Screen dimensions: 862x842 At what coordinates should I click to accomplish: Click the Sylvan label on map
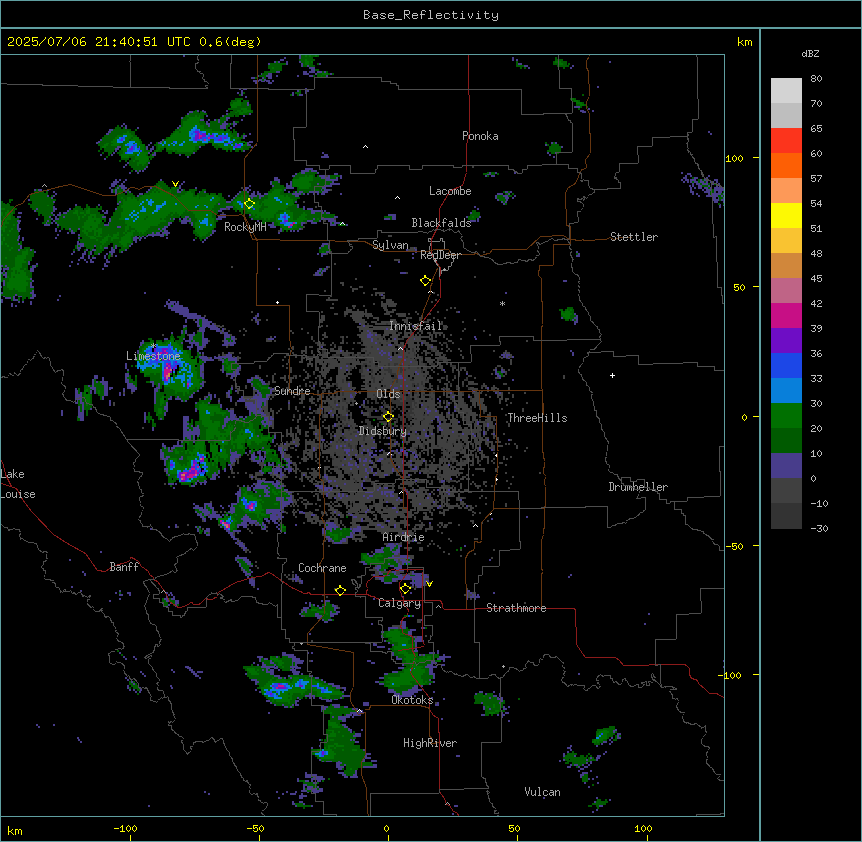point(390,245)
